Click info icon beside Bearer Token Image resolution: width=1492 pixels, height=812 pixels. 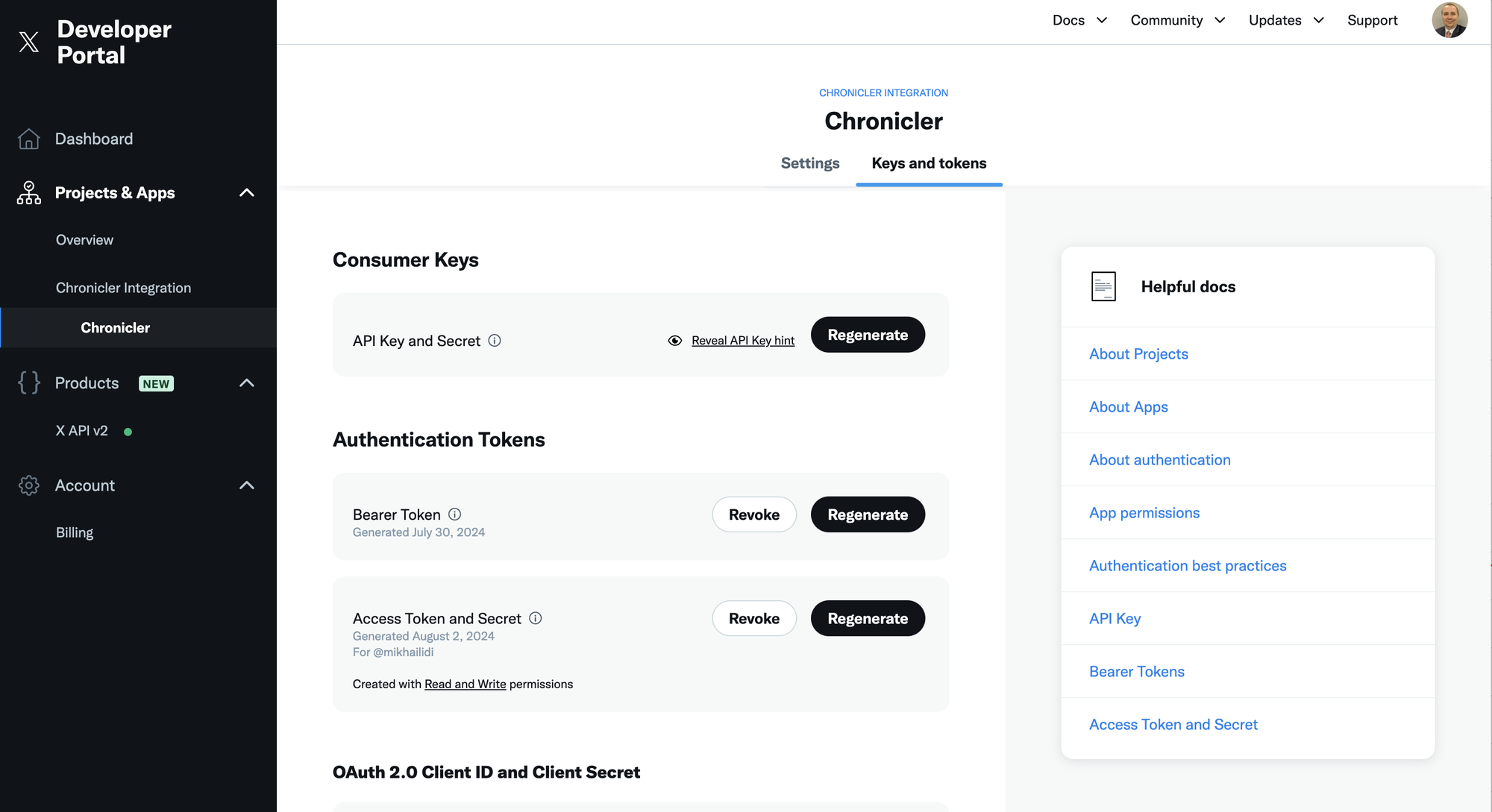[x=454, y=514]
